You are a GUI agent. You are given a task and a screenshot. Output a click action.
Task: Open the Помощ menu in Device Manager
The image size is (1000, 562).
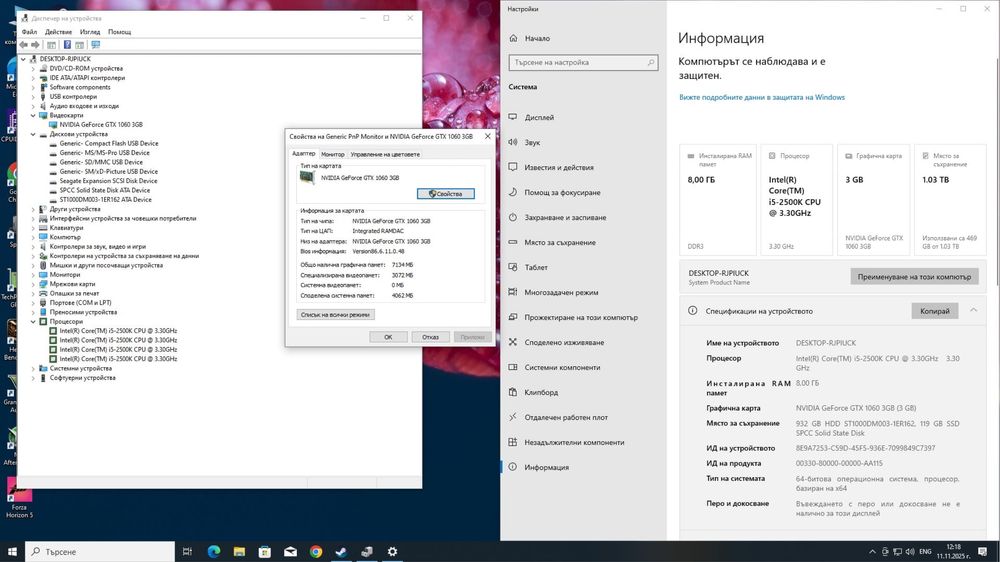119,32
